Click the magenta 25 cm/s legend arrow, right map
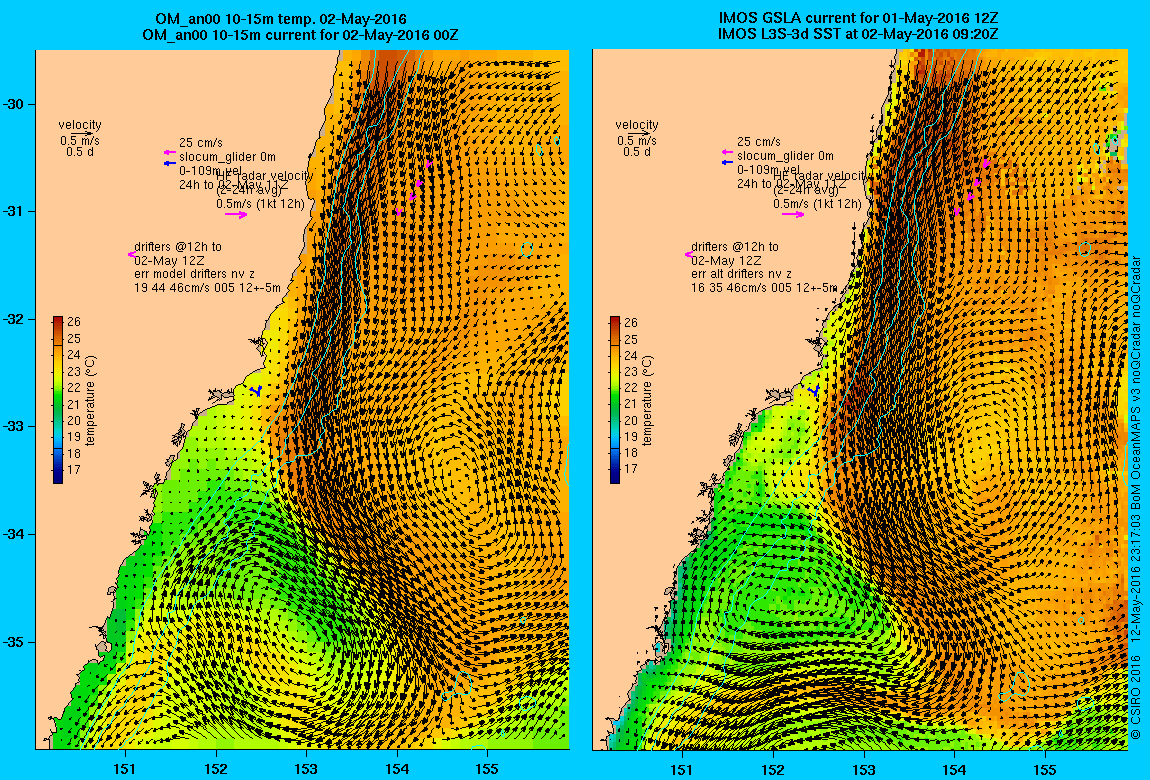Viewport: 1150px width, 780px height. pyautogui.click(x=727, y=152)
